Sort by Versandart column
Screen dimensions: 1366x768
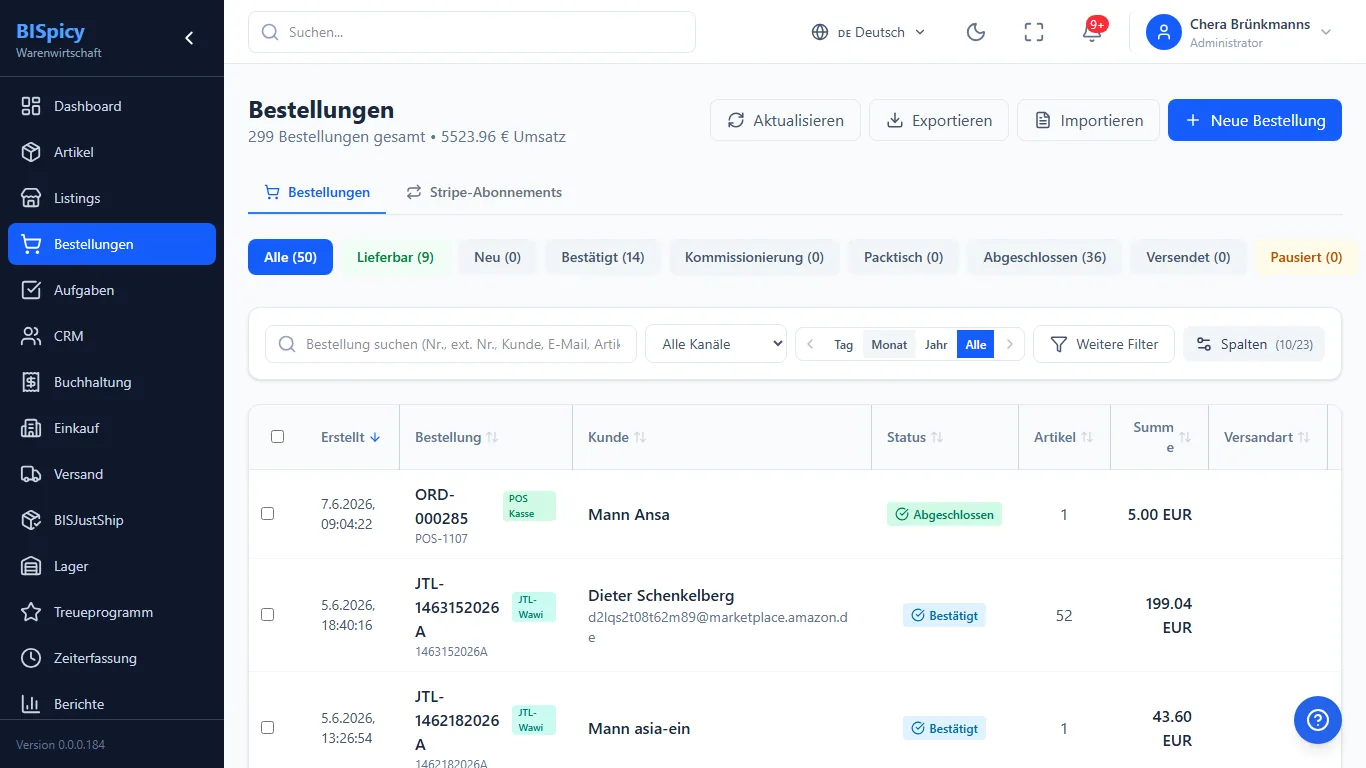(1267, 437)
